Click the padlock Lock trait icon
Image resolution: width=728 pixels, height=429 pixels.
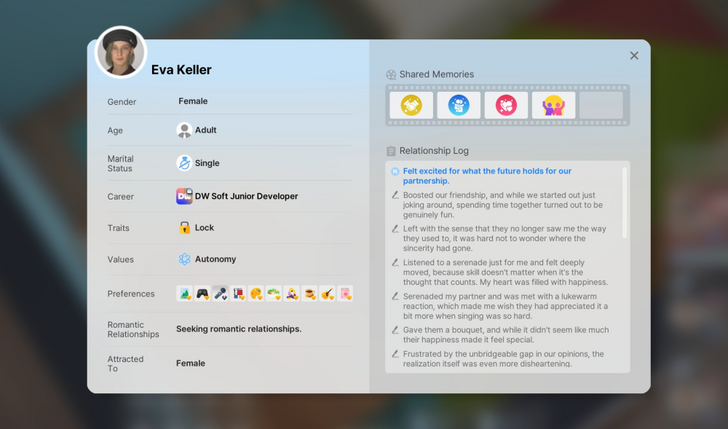[184, 227]
